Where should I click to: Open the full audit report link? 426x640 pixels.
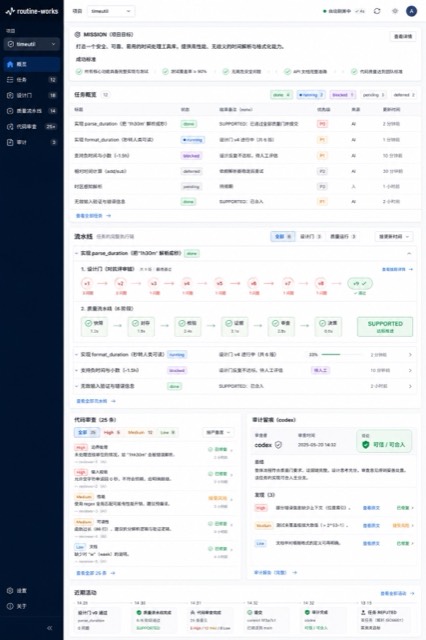(275, 573)
